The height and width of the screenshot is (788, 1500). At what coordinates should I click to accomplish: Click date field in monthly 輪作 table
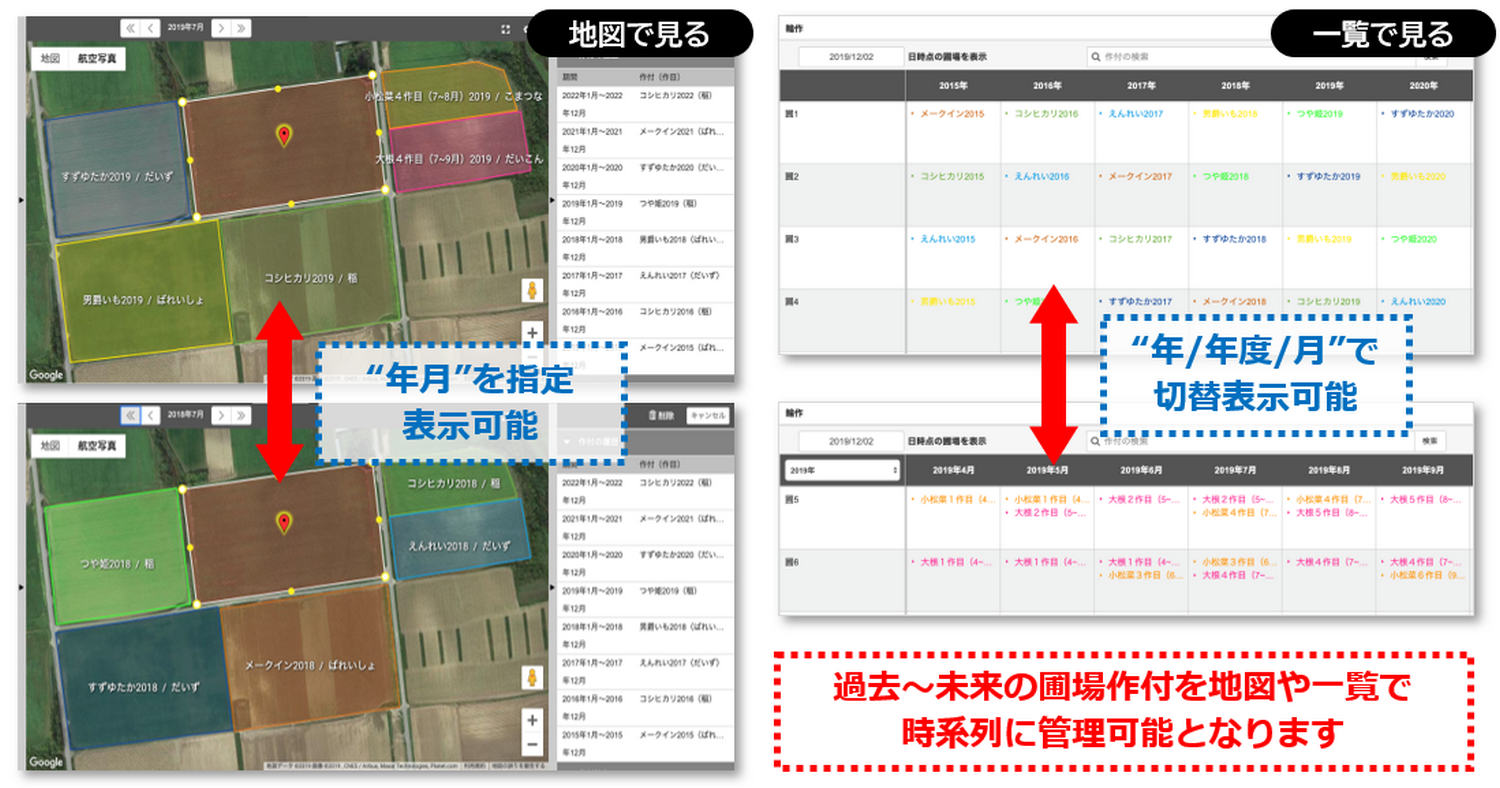(851, 441)
